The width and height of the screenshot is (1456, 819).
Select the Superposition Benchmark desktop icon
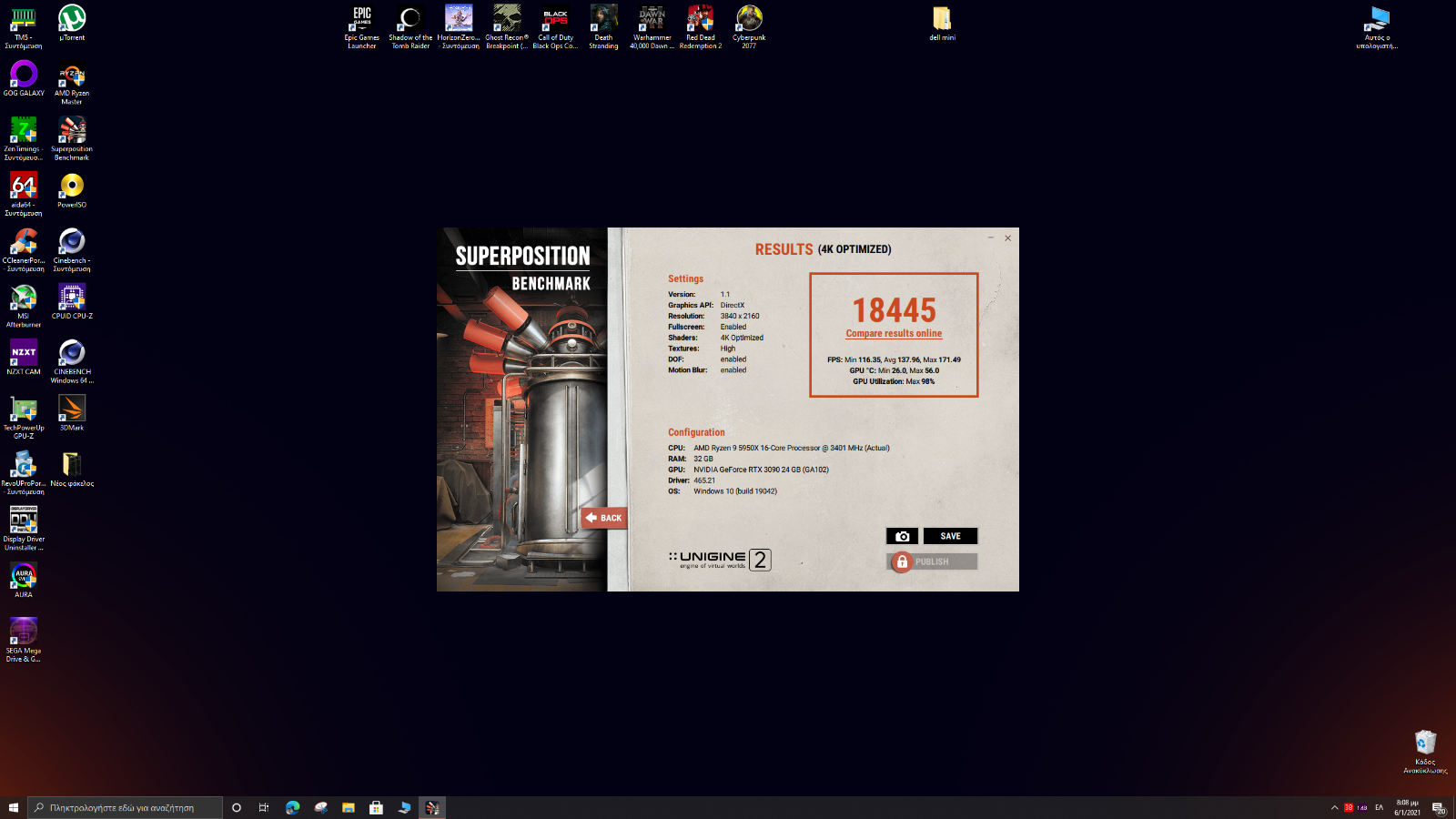click(72, 138)
